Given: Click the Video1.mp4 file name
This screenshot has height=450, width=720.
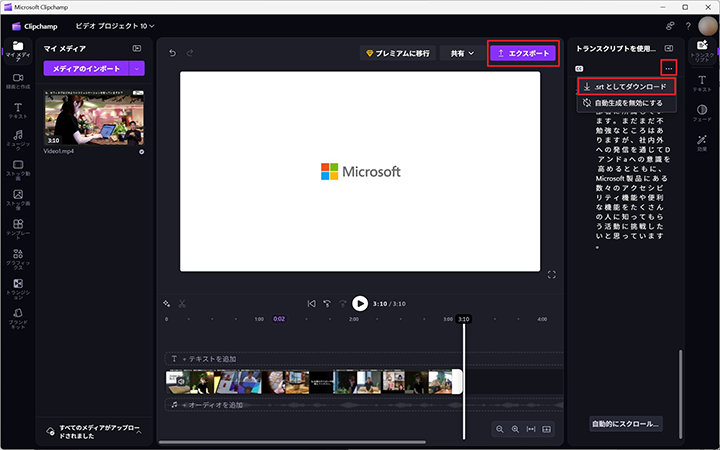Looking at the screenshot, I should click(x=59, y=151).
